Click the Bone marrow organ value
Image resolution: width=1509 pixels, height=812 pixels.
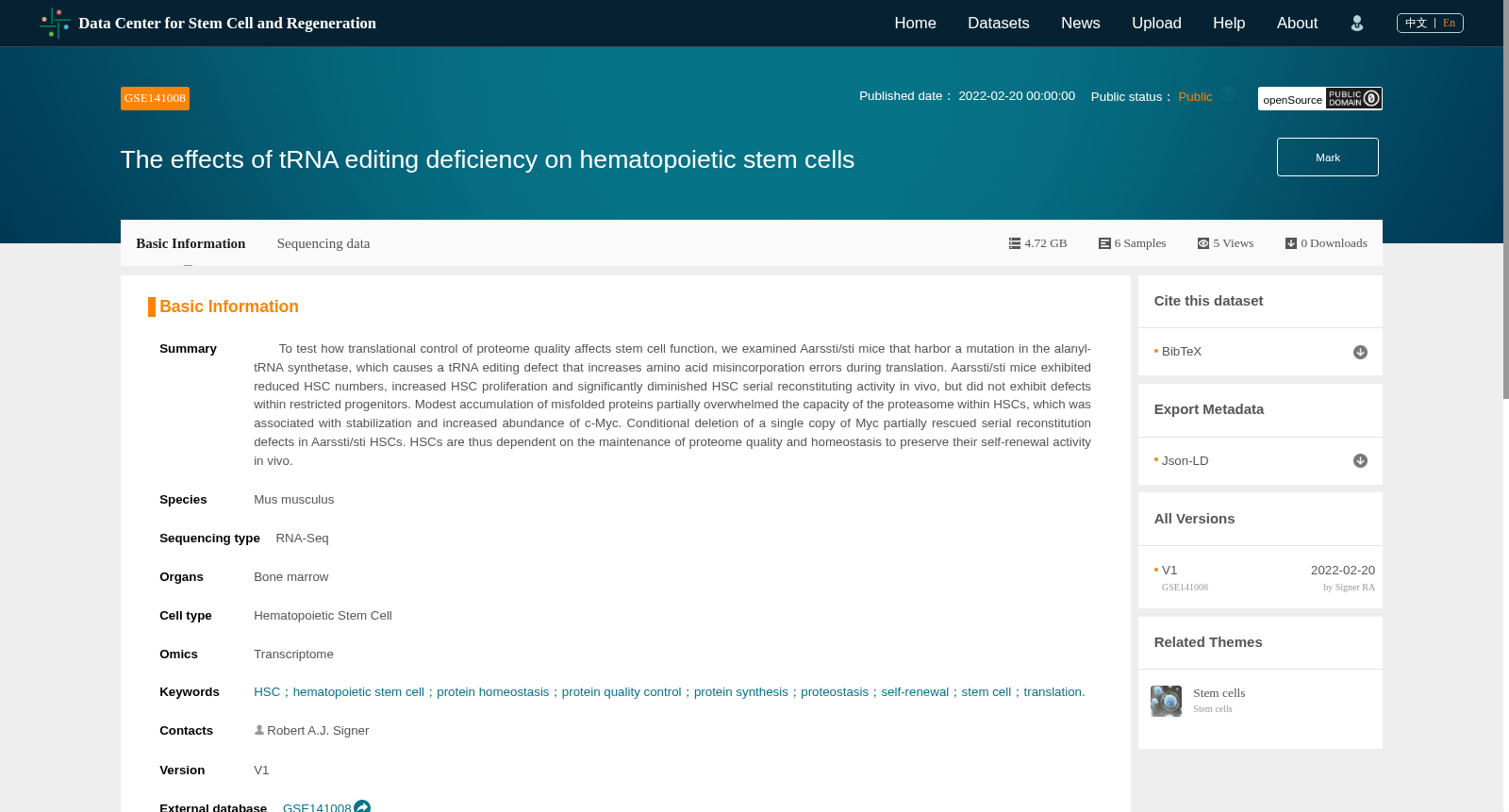coord(290,576)
